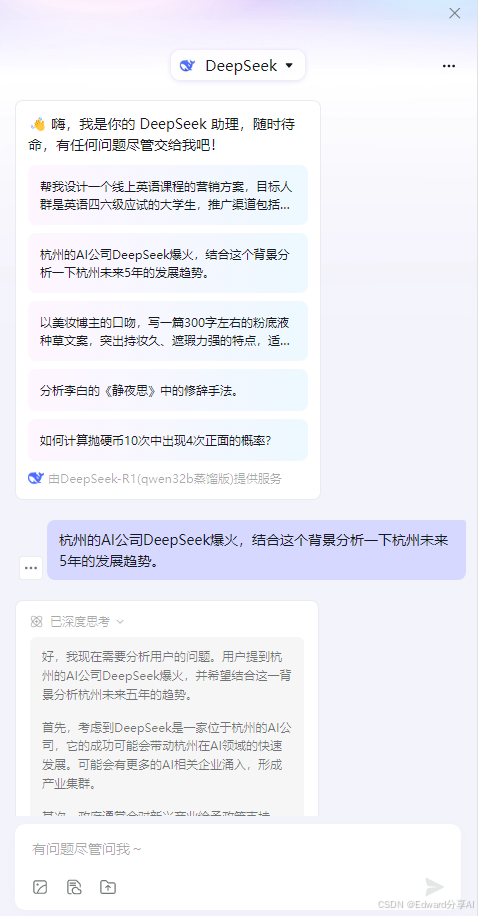
Task: Click the DeepSeek whale logo in model selector
Action: pyautogui.click(x=188, y=65)
